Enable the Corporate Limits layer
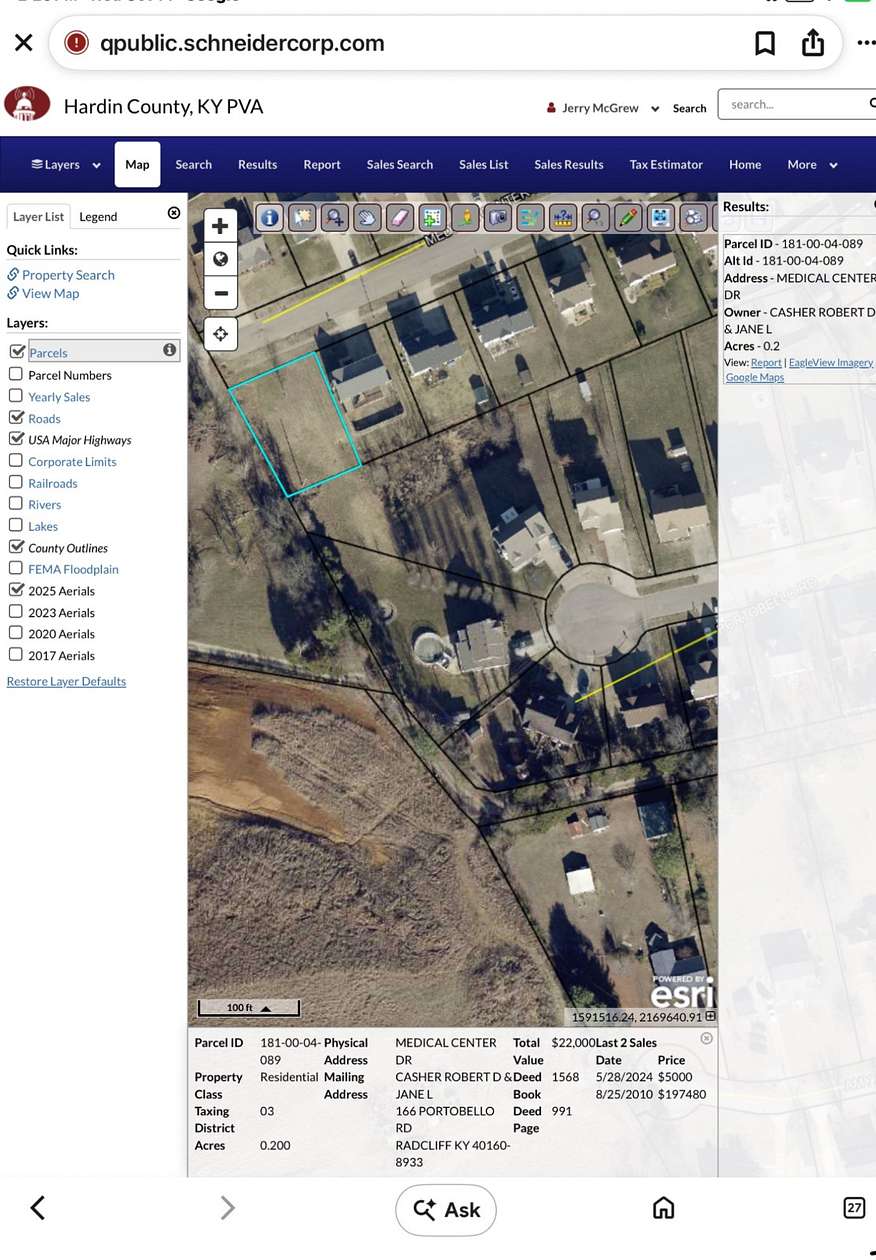The height and width of the screenshot is (1260, 876). 16,461
